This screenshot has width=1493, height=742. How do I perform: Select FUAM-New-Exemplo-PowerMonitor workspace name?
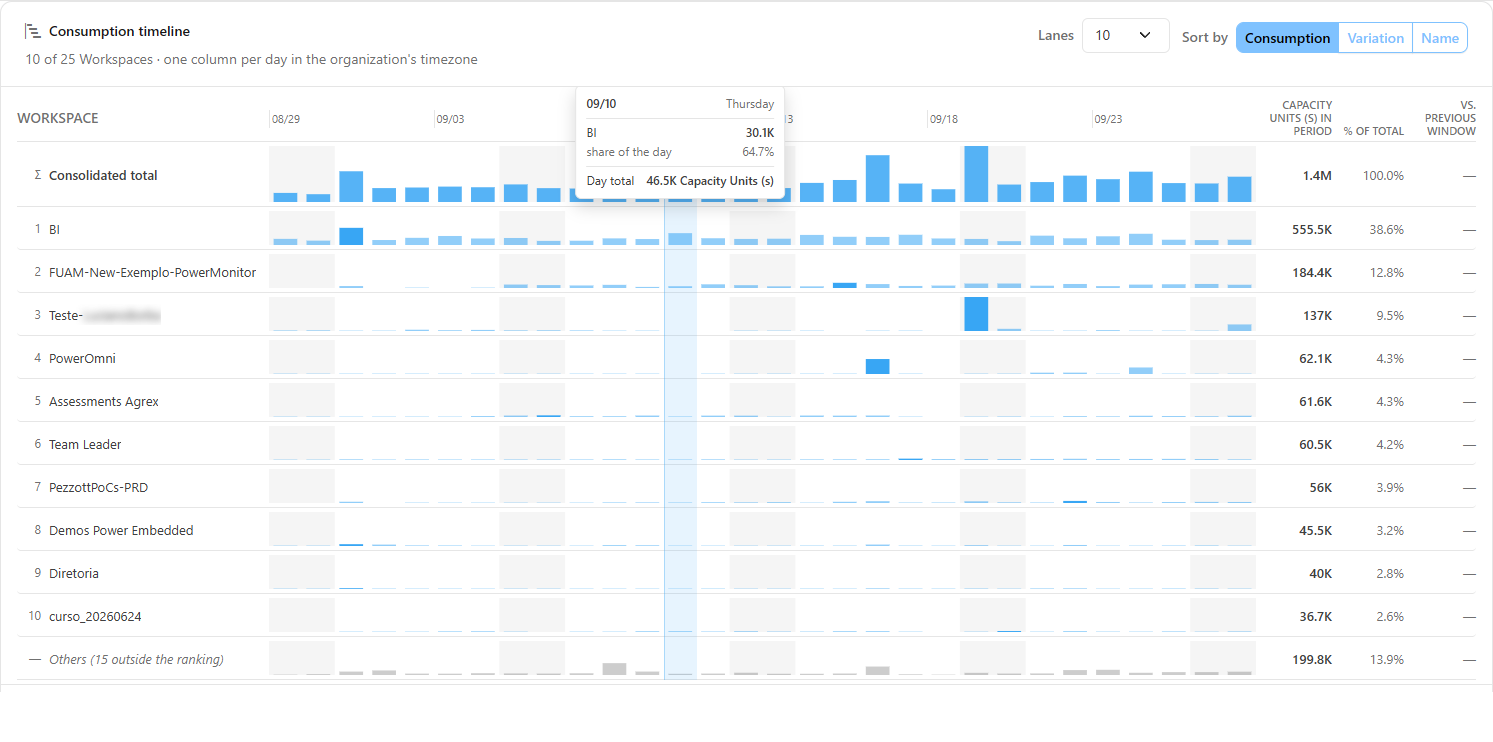[152, 272]
